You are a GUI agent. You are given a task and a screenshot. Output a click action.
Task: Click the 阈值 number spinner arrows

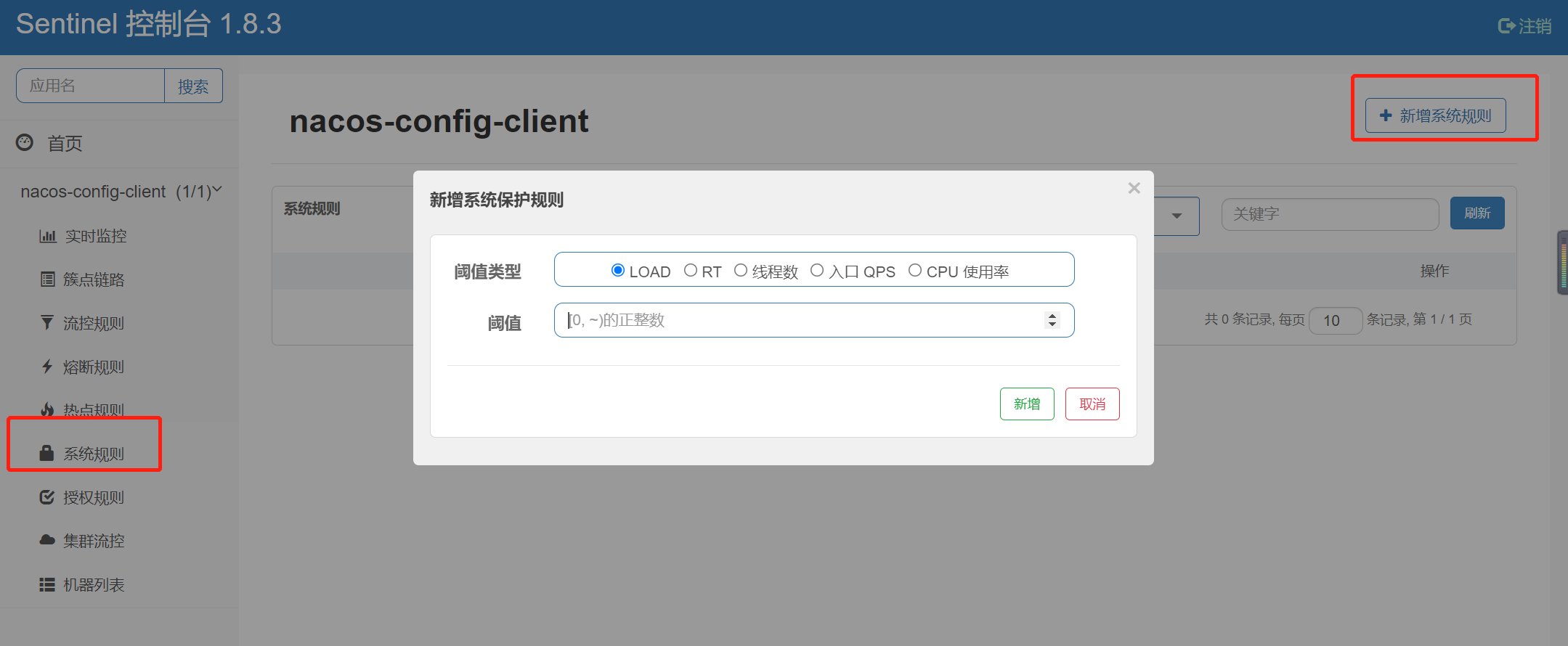(x=1052, y=320)
